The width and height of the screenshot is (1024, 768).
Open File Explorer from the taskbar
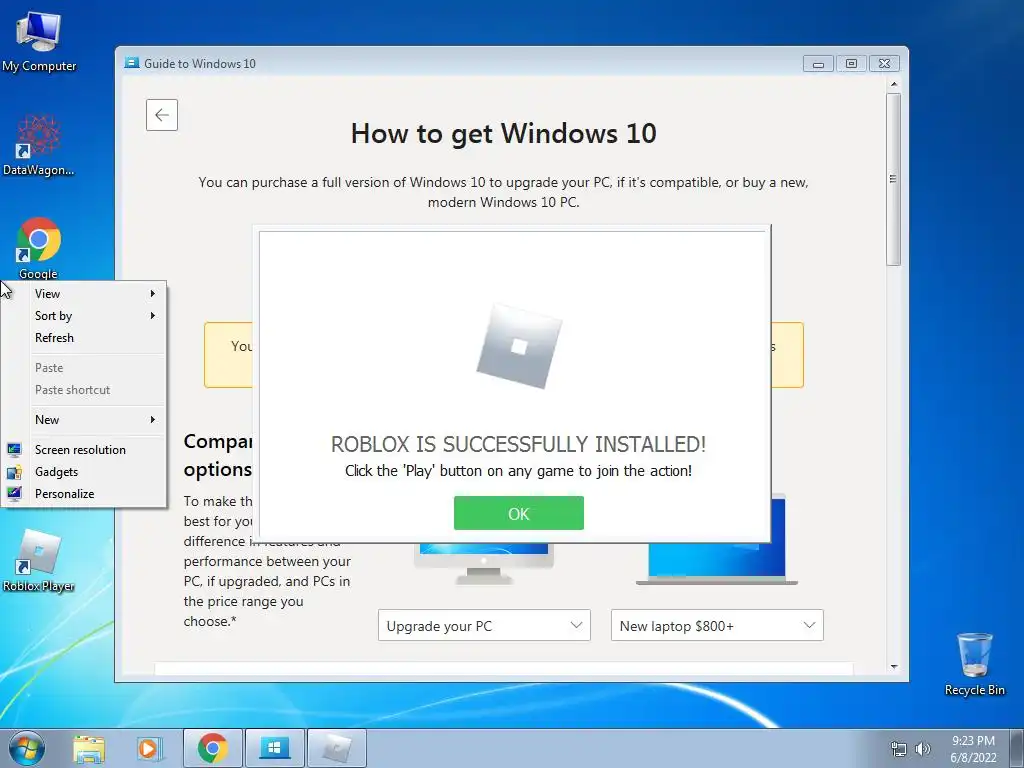[89, 749]
